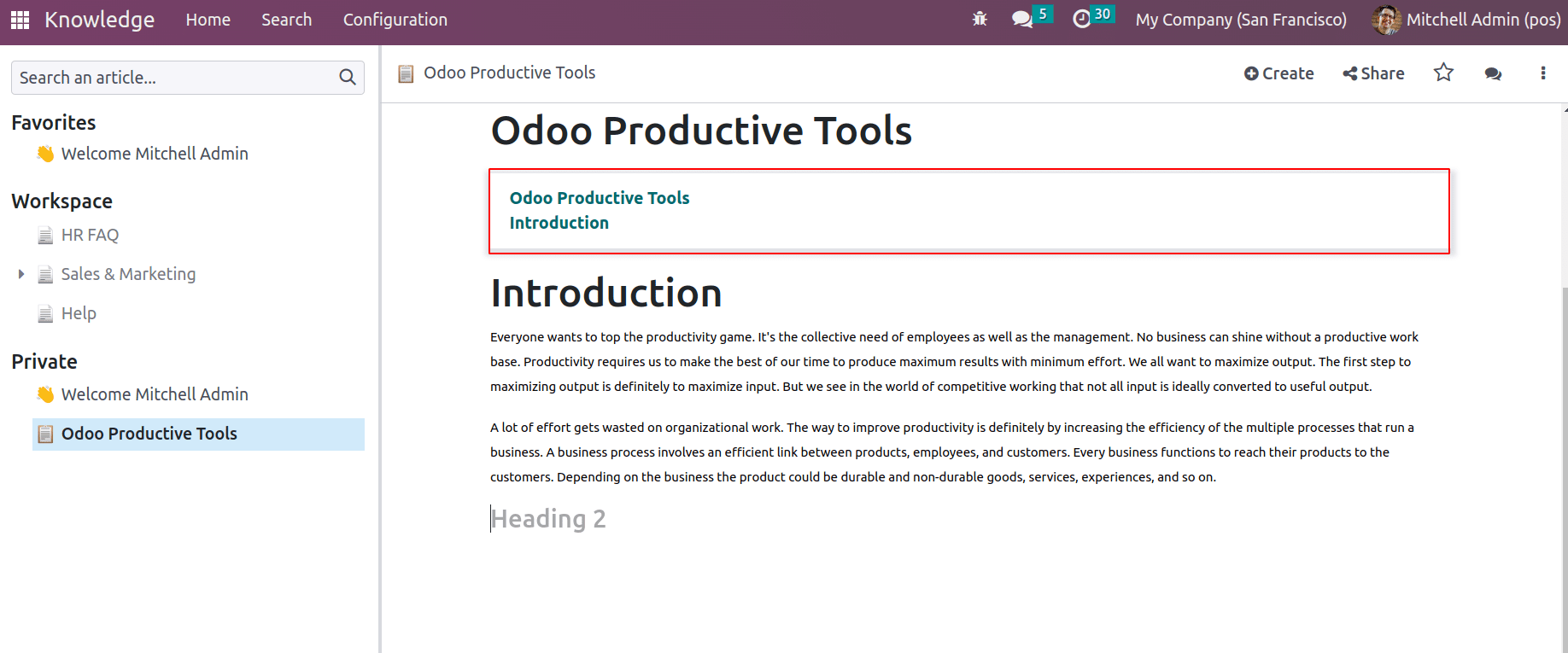Open the apps grid menu icon

20,20
